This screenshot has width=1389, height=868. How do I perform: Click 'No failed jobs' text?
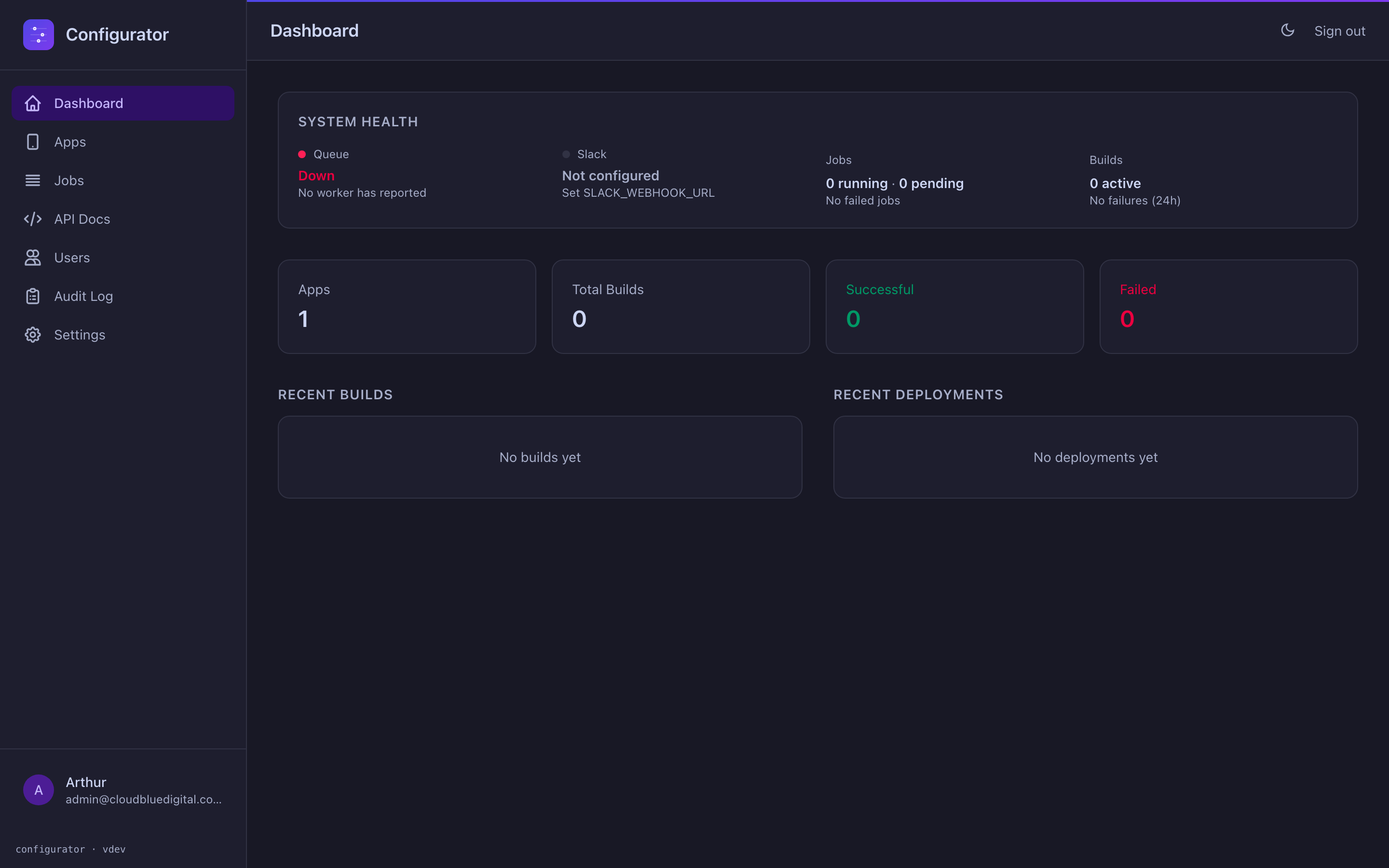[863, 200]
